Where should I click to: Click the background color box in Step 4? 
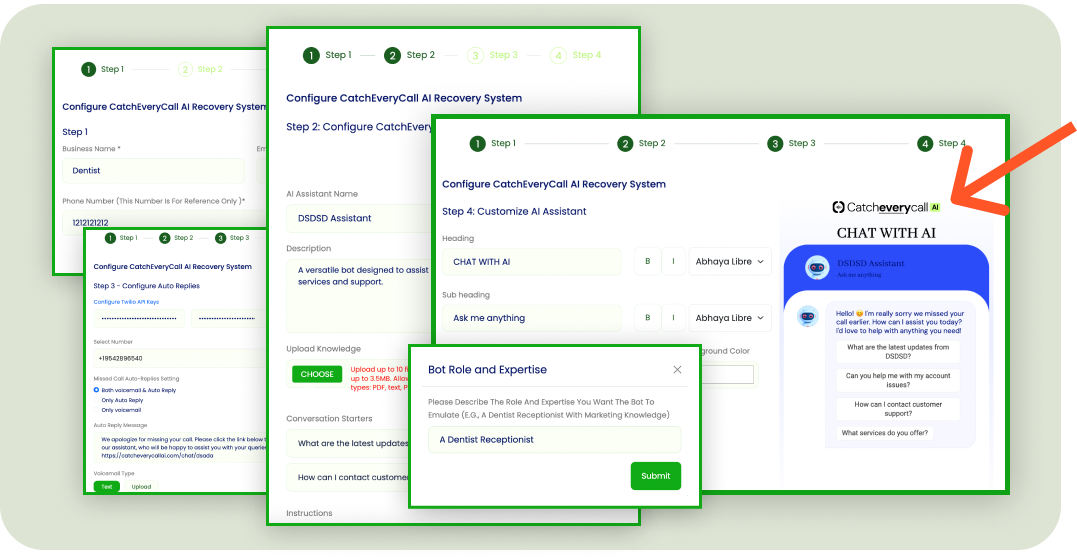pyautogui.click(x=727, y=374)
